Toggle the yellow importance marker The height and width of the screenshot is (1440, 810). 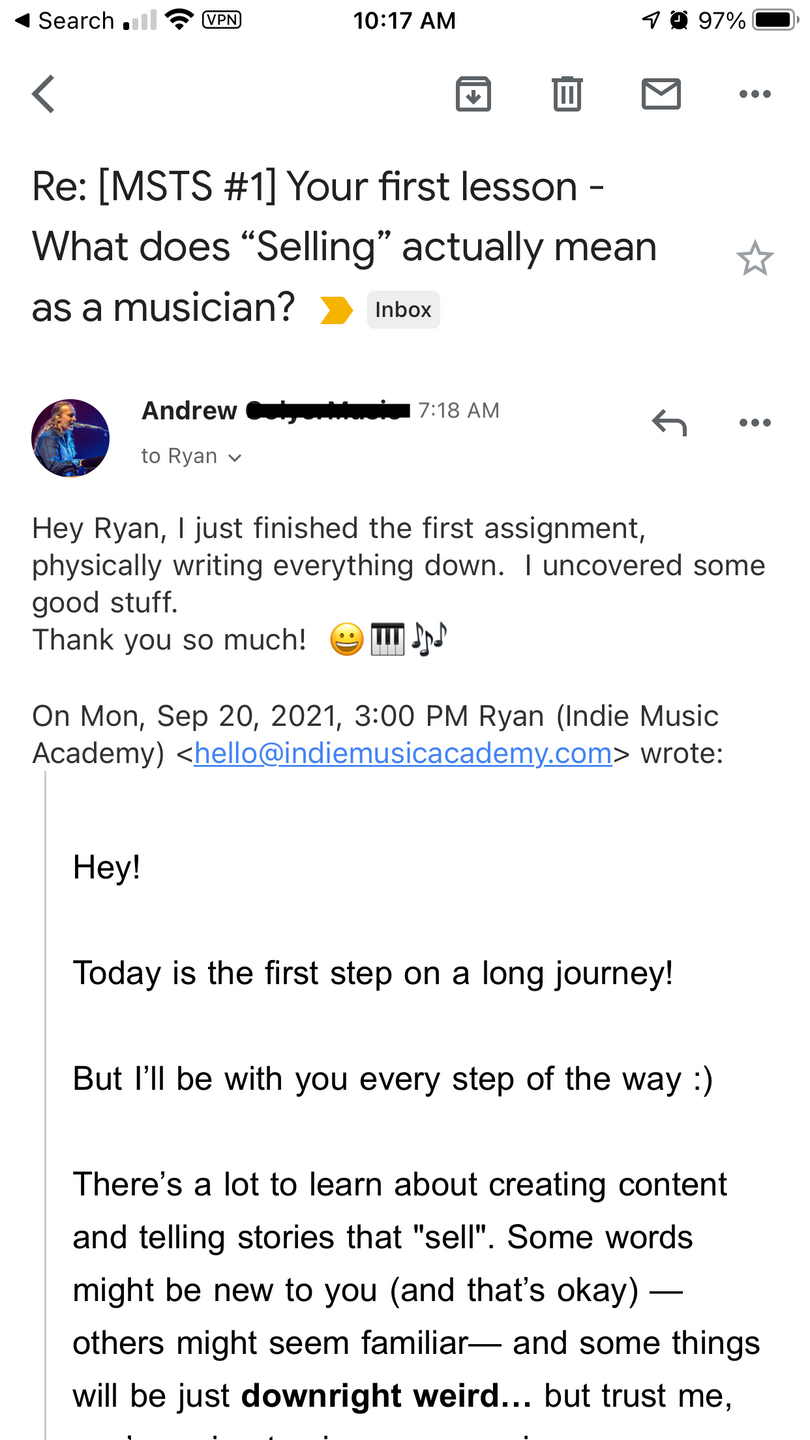click(336, 311)
